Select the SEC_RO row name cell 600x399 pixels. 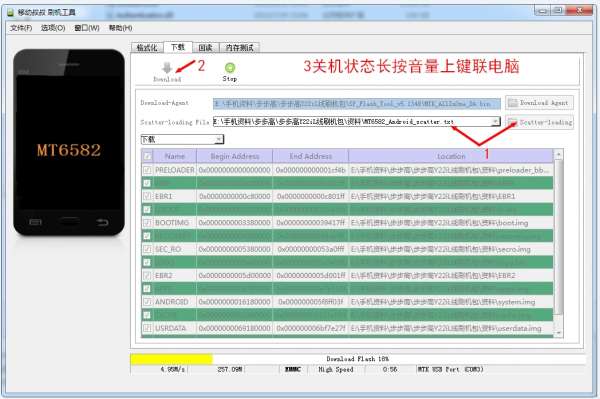[174, 249]
